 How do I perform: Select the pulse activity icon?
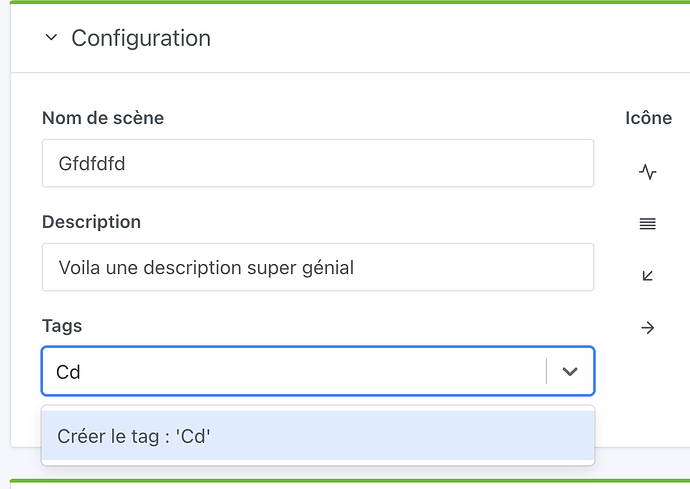(x=647, y=172)
